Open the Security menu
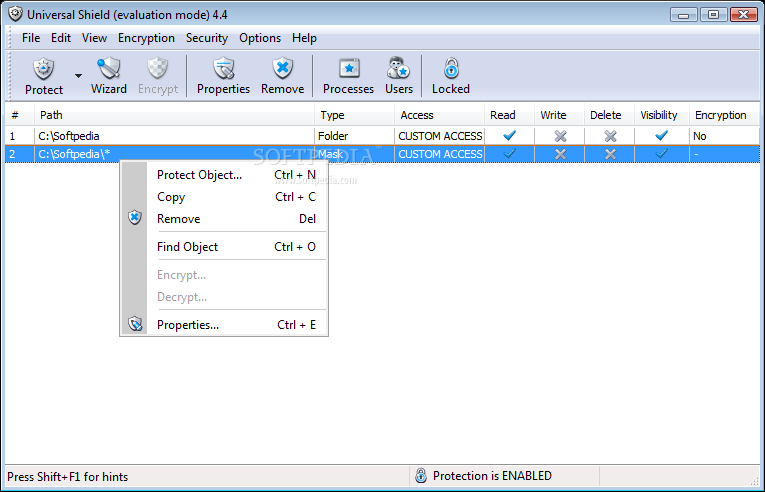765x492 pixels. coord(207,38)
